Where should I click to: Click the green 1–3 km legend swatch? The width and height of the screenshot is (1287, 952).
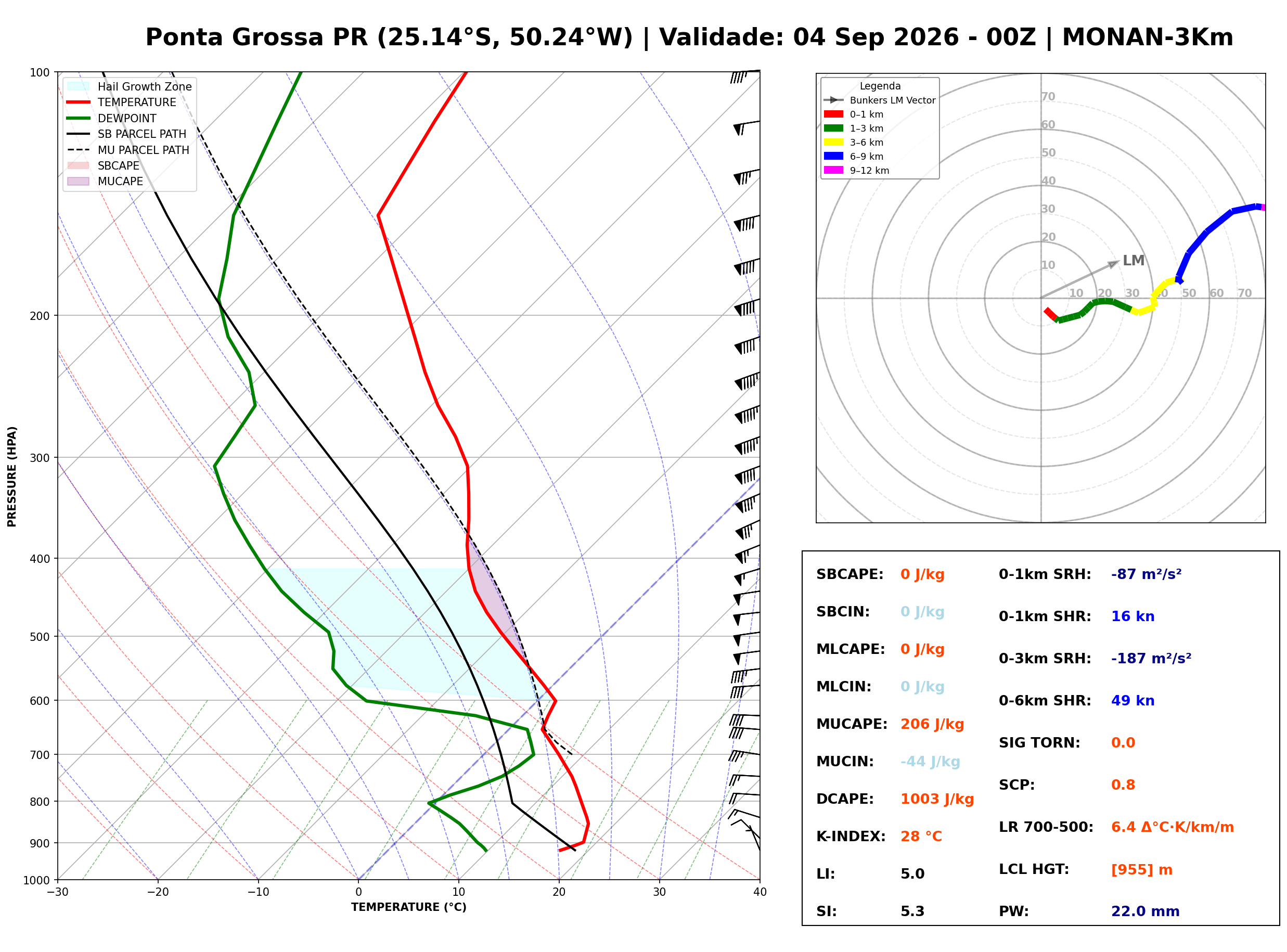pyautogui.click(x=833, y=128)
